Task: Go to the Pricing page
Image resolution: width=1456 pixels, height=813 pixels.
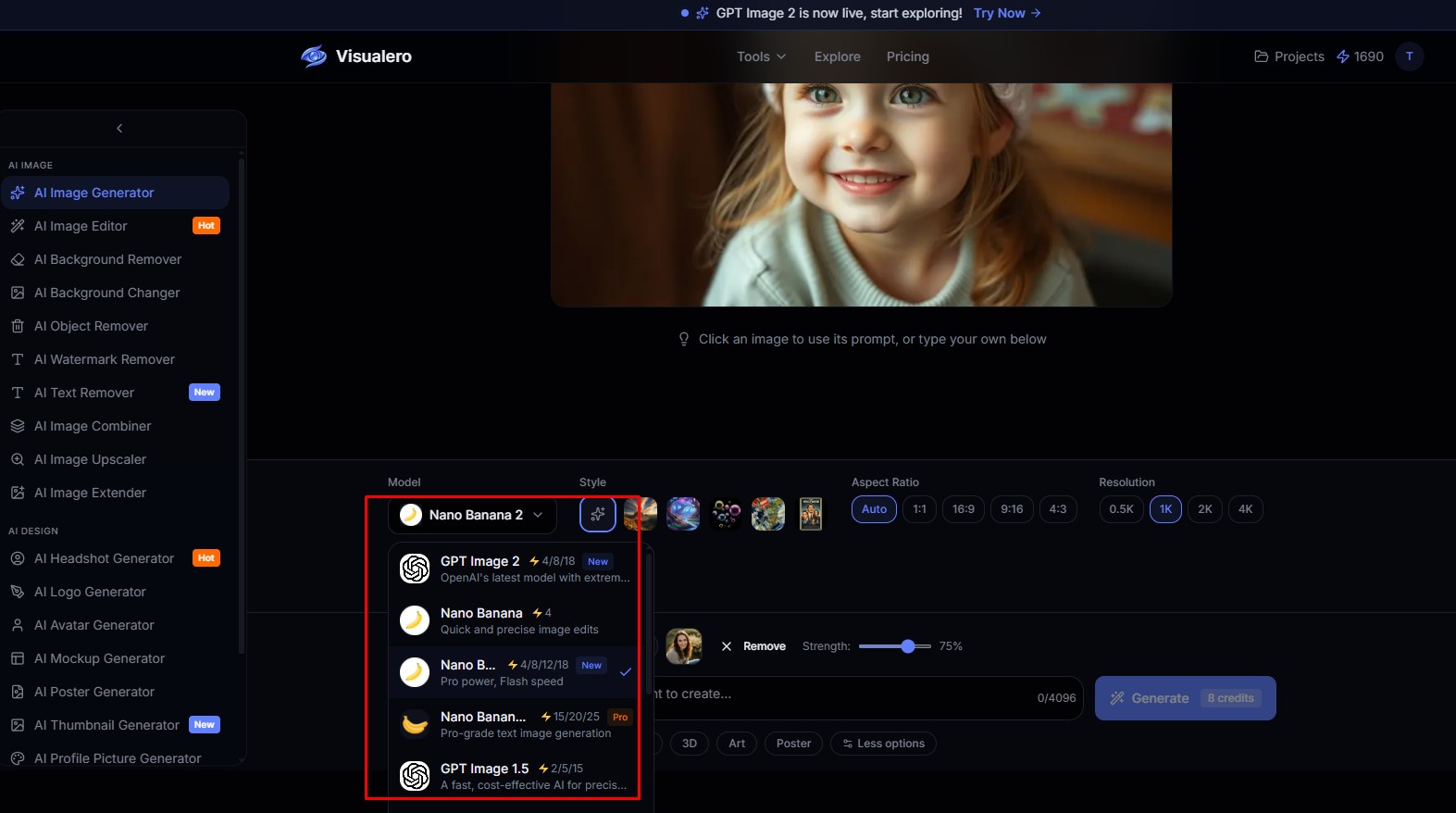Action: pyautogui.click(x=907, y=56)
